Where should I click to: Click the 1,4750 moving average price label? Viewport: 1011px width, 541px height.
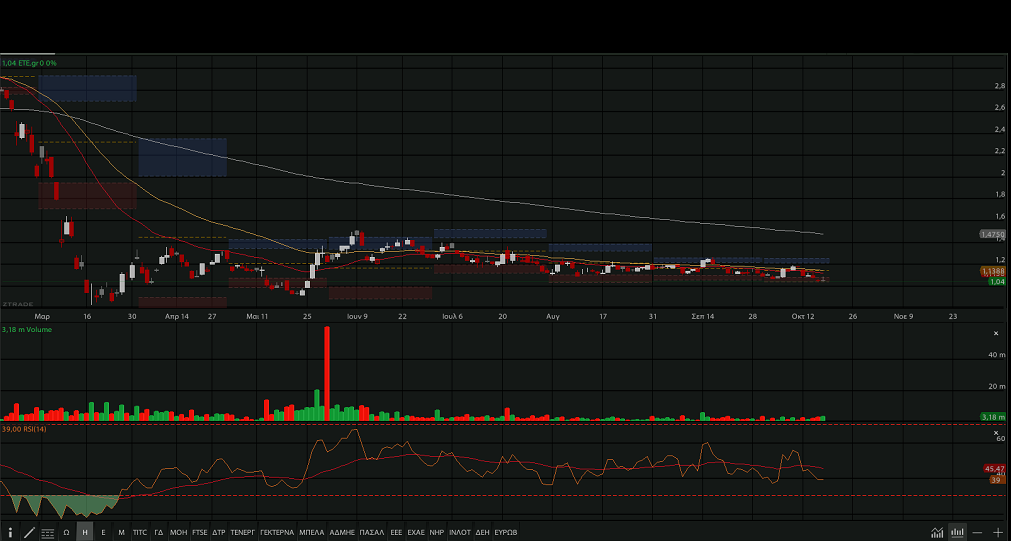pos(992,234)
